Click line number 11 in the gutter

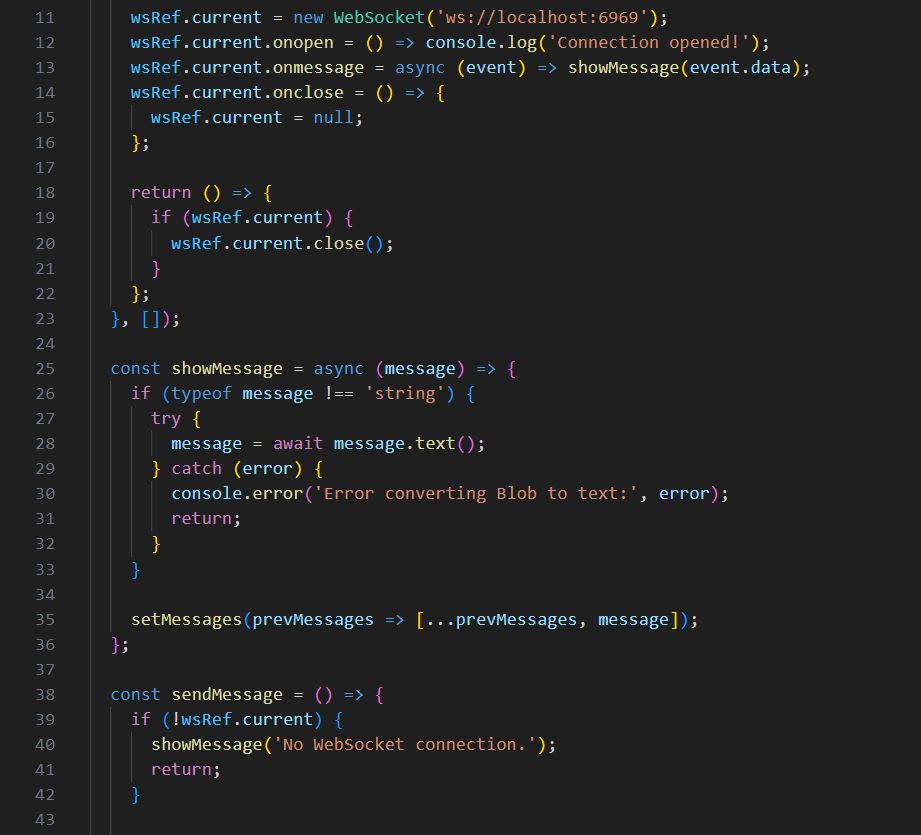pyautogui.click(x=44, y=18)
